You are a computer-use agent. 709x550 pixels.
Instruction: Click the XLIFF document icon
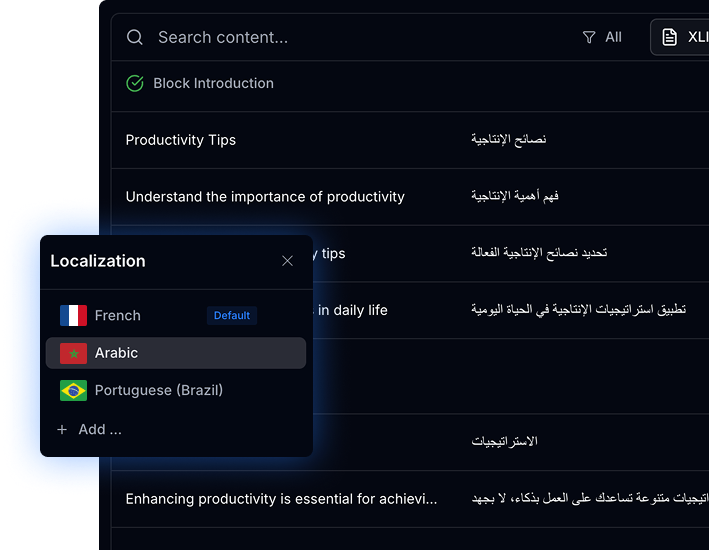(670, 38)
